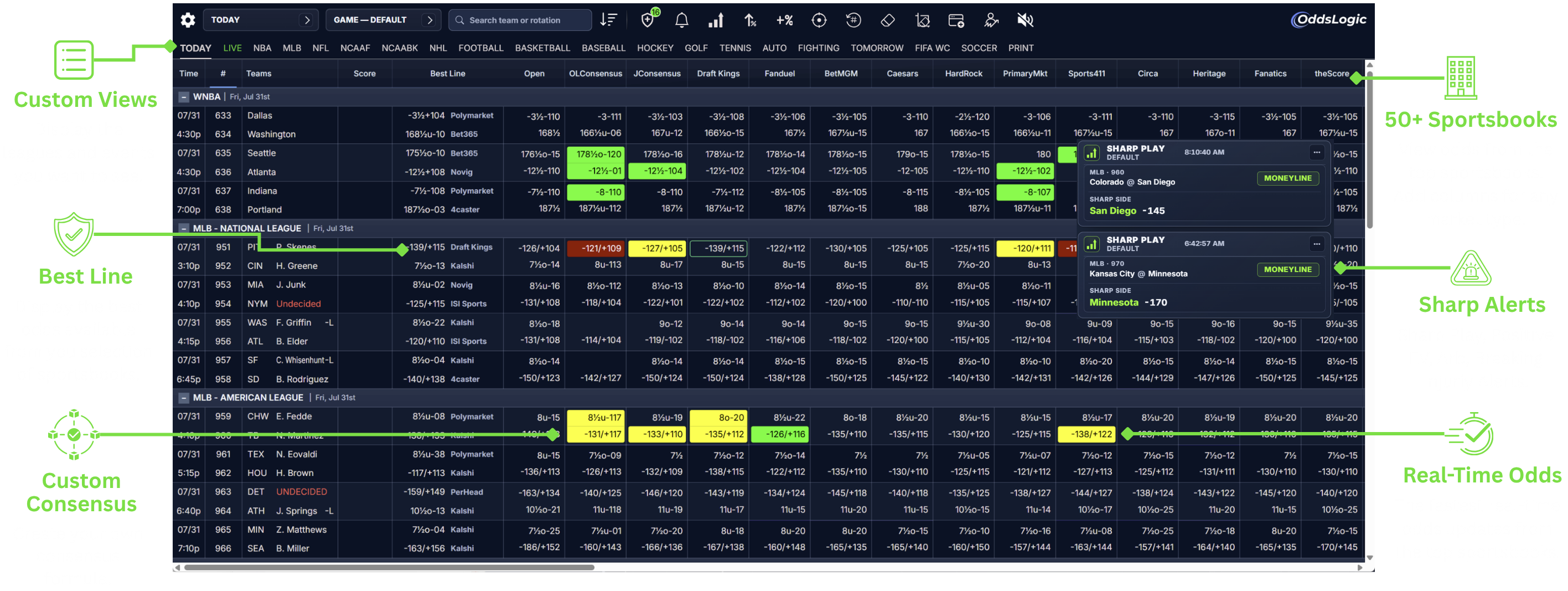Open the alerts bell
The height and width of the screenshot is (591, 1568).
(x=682, y=20)
